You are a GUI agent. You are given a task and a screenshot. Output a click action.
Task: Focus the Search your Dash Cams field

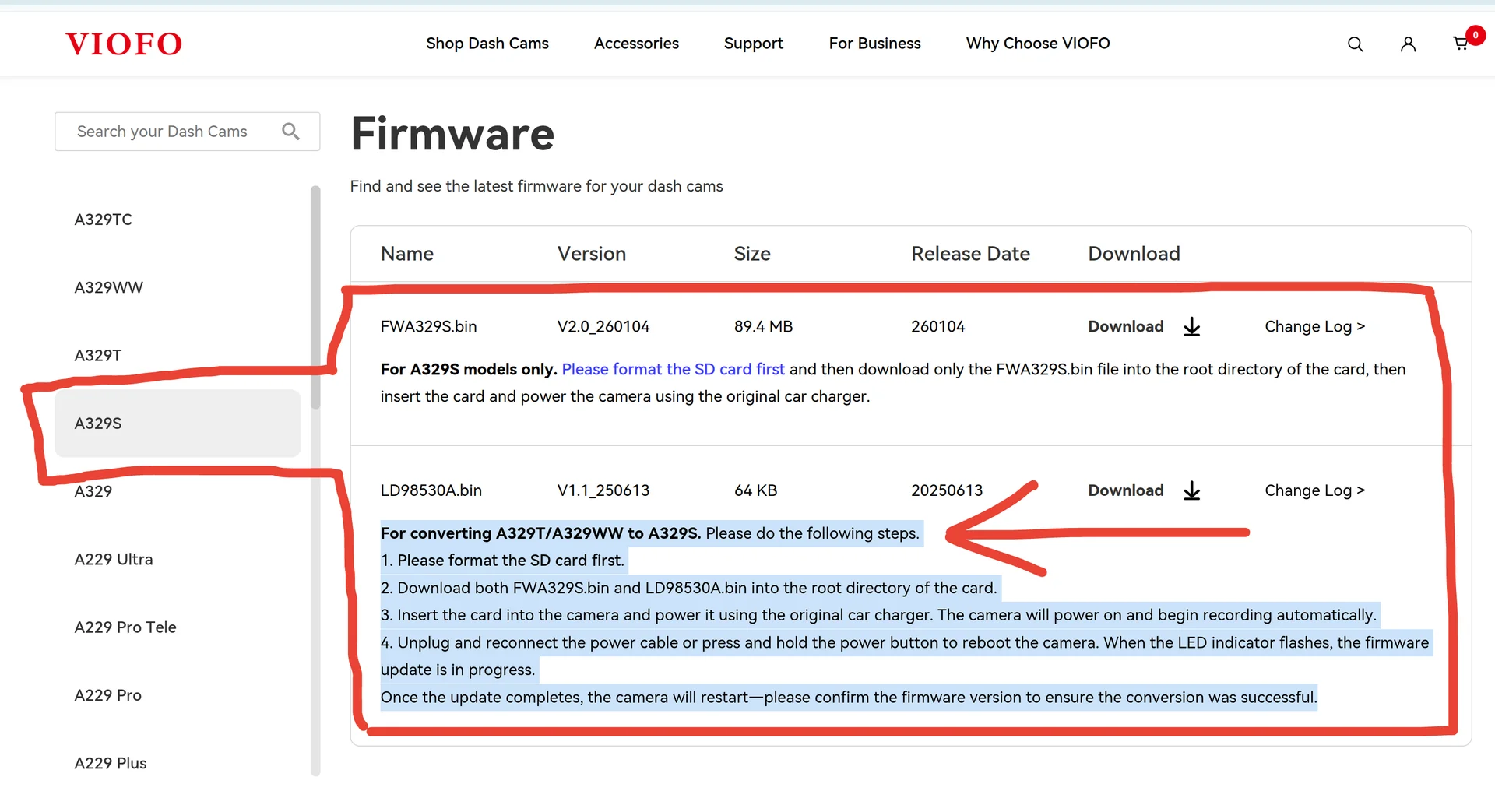tap(188, 132)
